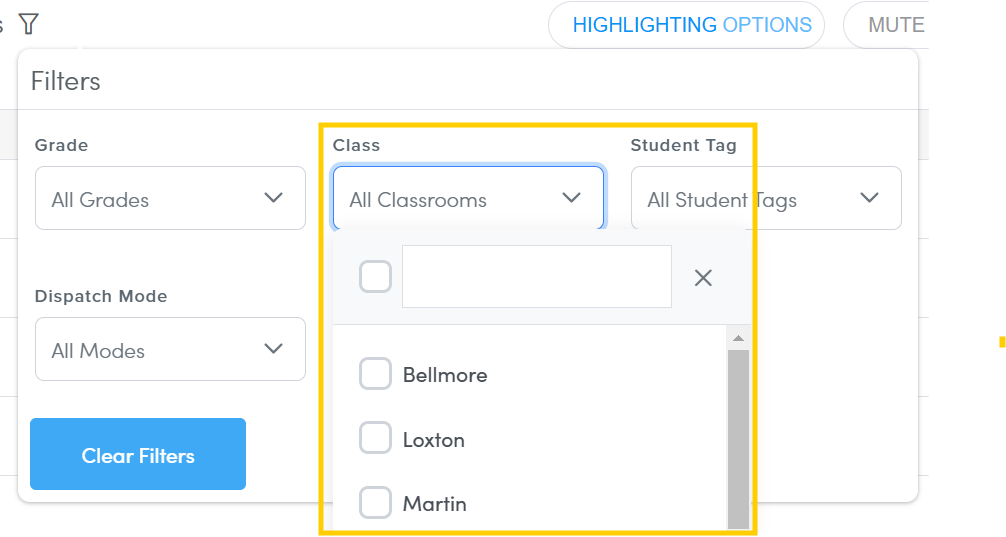The height and width of the screenshot is (537, 1006).
Task: Click the classroom search input field
Action: click(537, 277)
